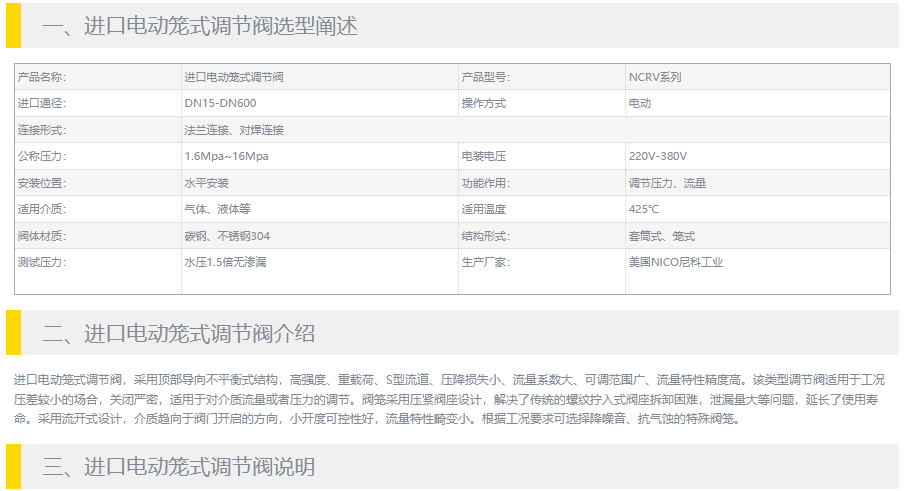Select the 425℃ temperature value
Viewport: 907px width, 491px height.
click(643, 209)
